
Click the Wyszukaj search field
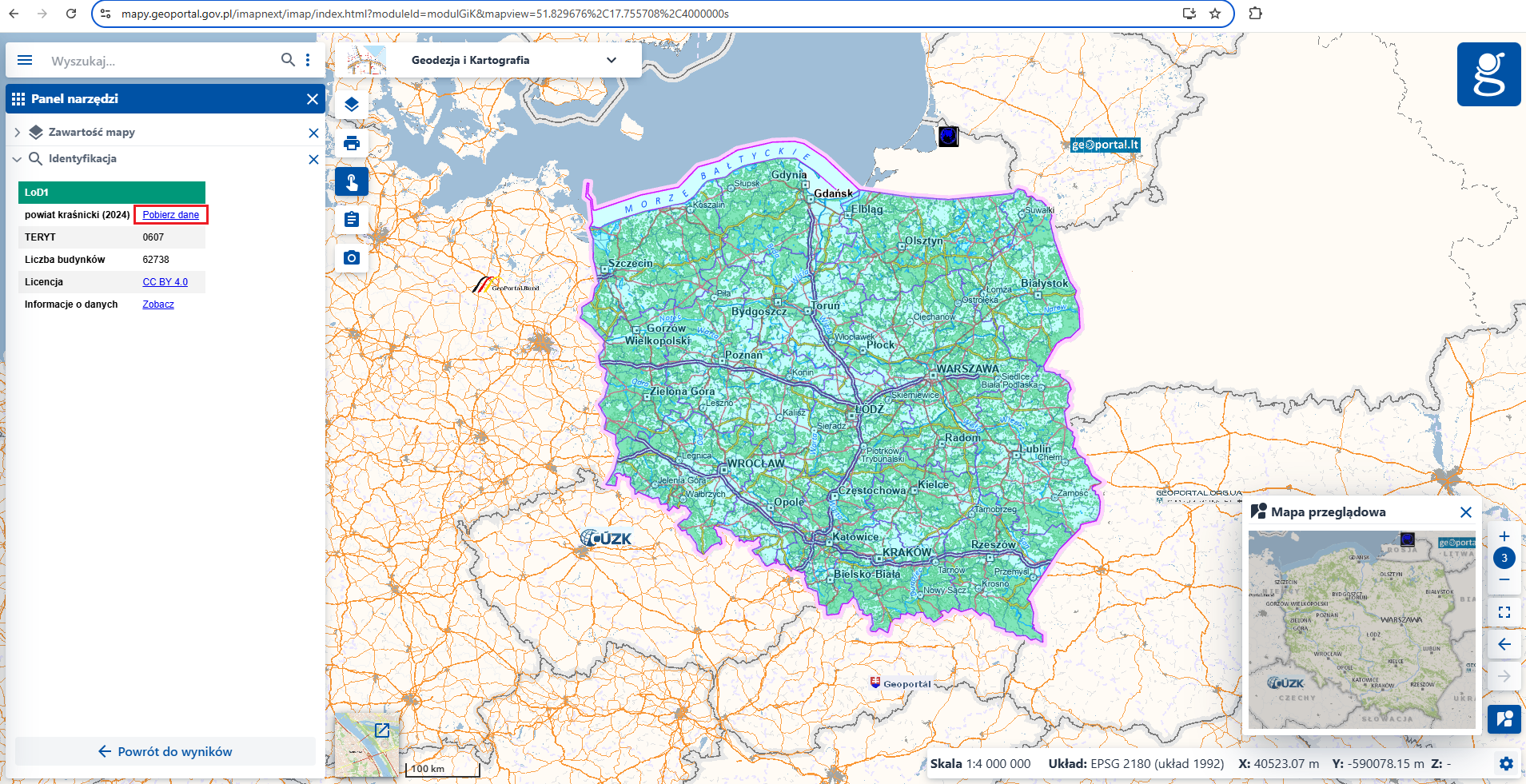160,61
